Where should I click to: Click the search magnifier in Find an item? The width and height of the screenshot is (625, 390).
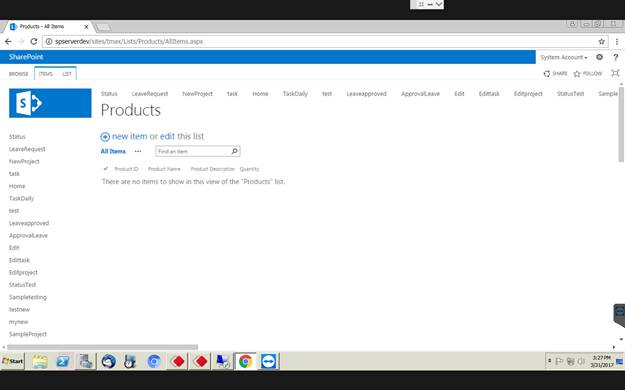pos(234,151)
